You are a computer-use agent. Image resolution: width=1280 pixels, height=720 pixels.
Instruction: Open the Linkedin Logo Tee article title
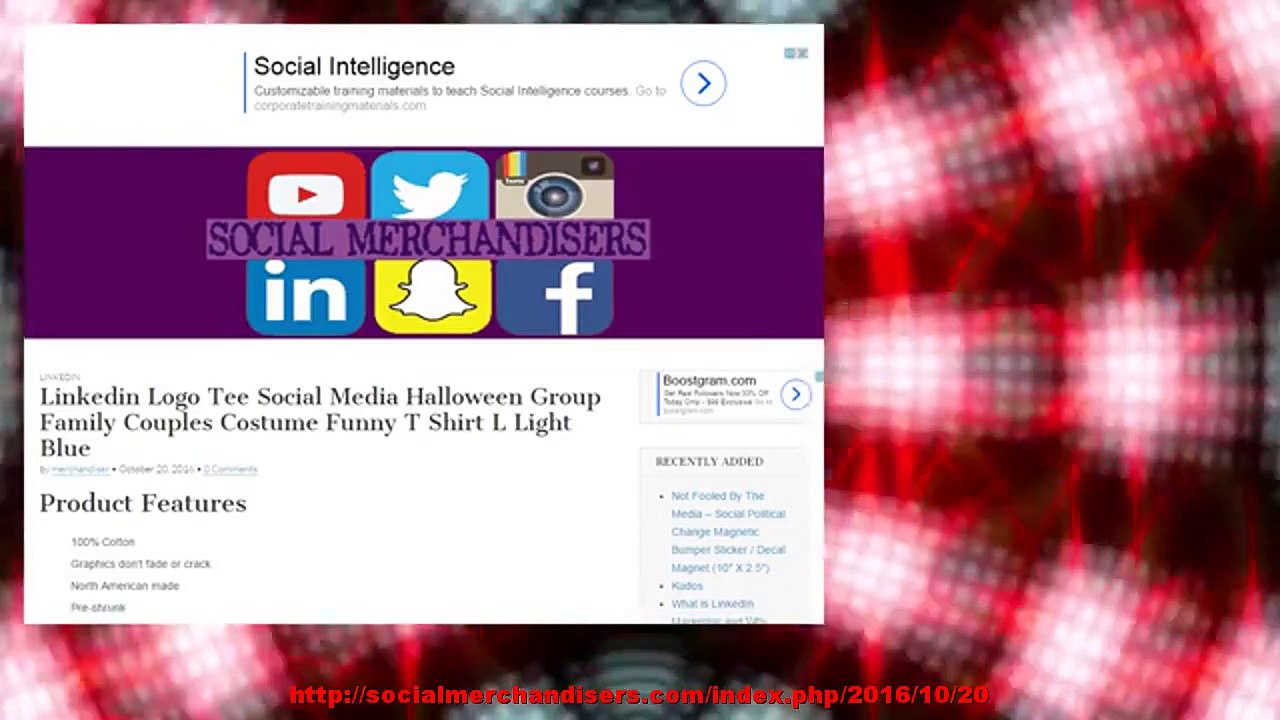click(x=320, y=422)
